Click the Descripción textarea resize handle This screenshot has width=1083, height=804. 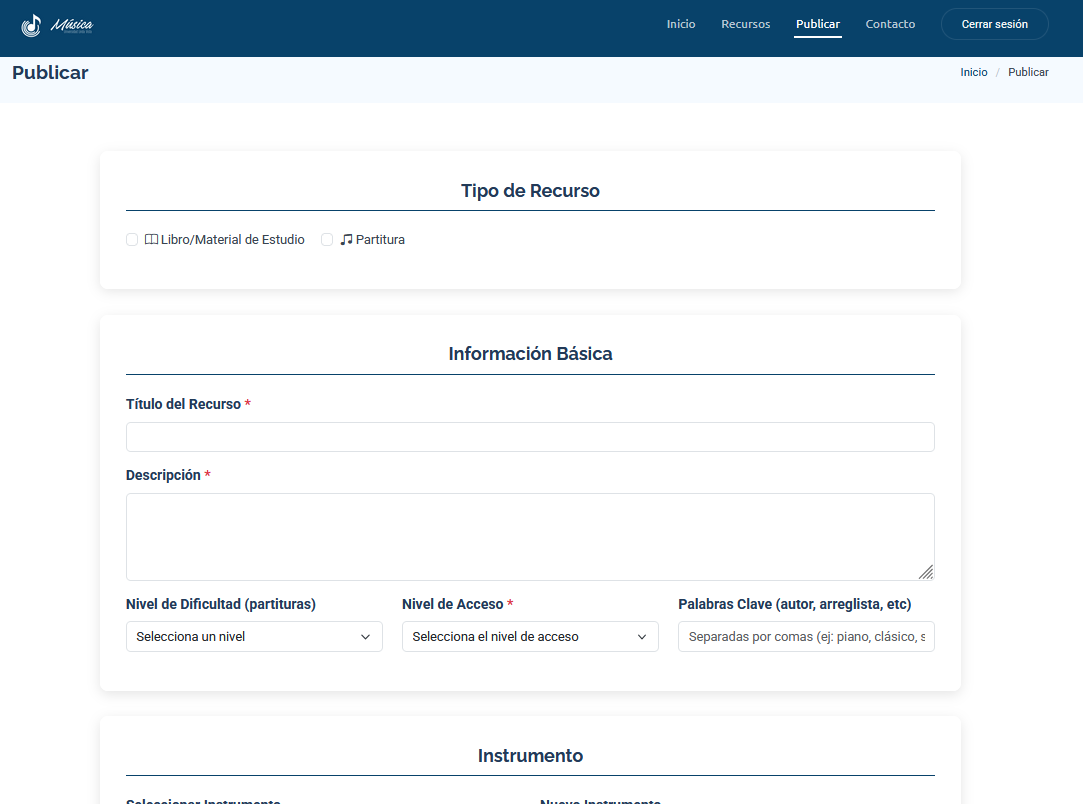point(926,572)
